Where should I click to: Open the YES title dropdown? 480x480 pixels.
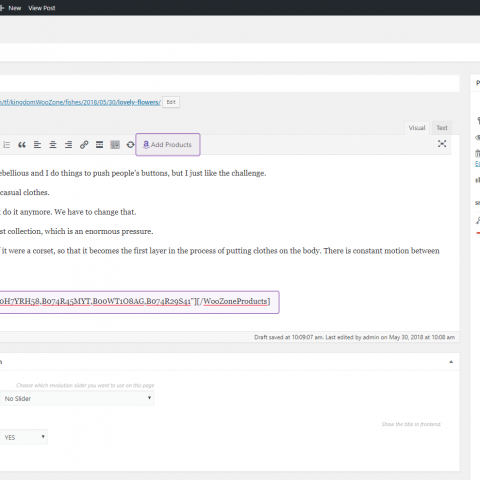23,437
